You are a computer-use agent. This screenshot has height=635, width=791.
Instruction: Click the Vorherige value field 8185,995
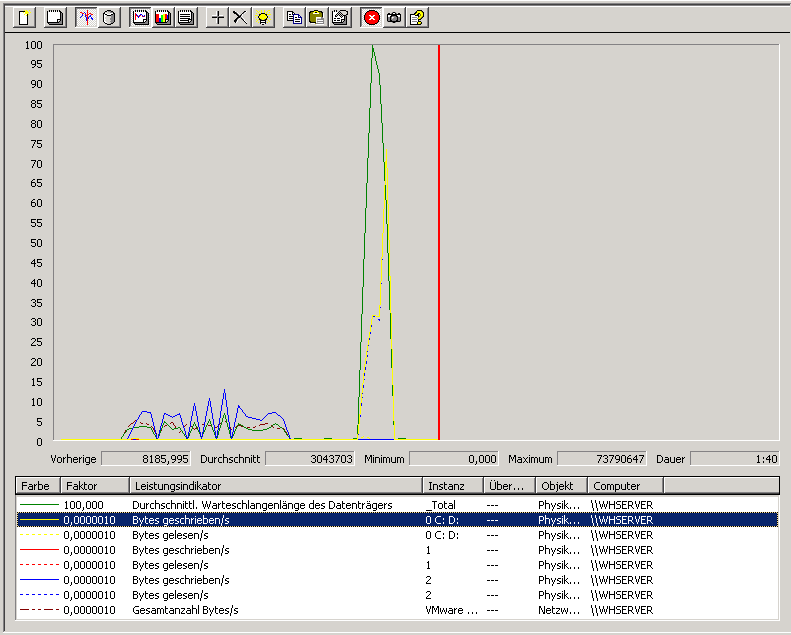pyautogui.click(x=146, y=459)
